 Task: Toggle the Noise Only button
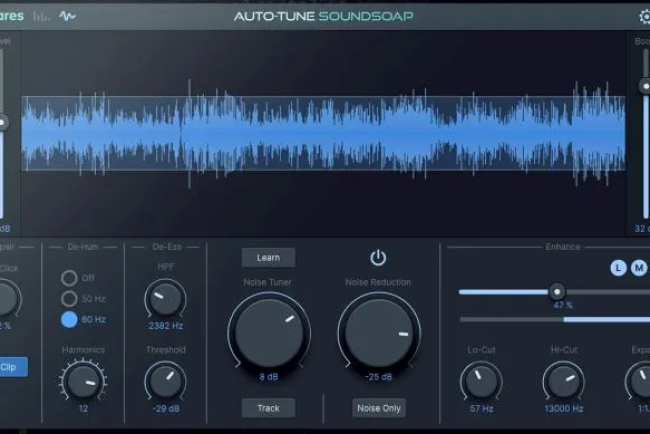click(379, 408)
